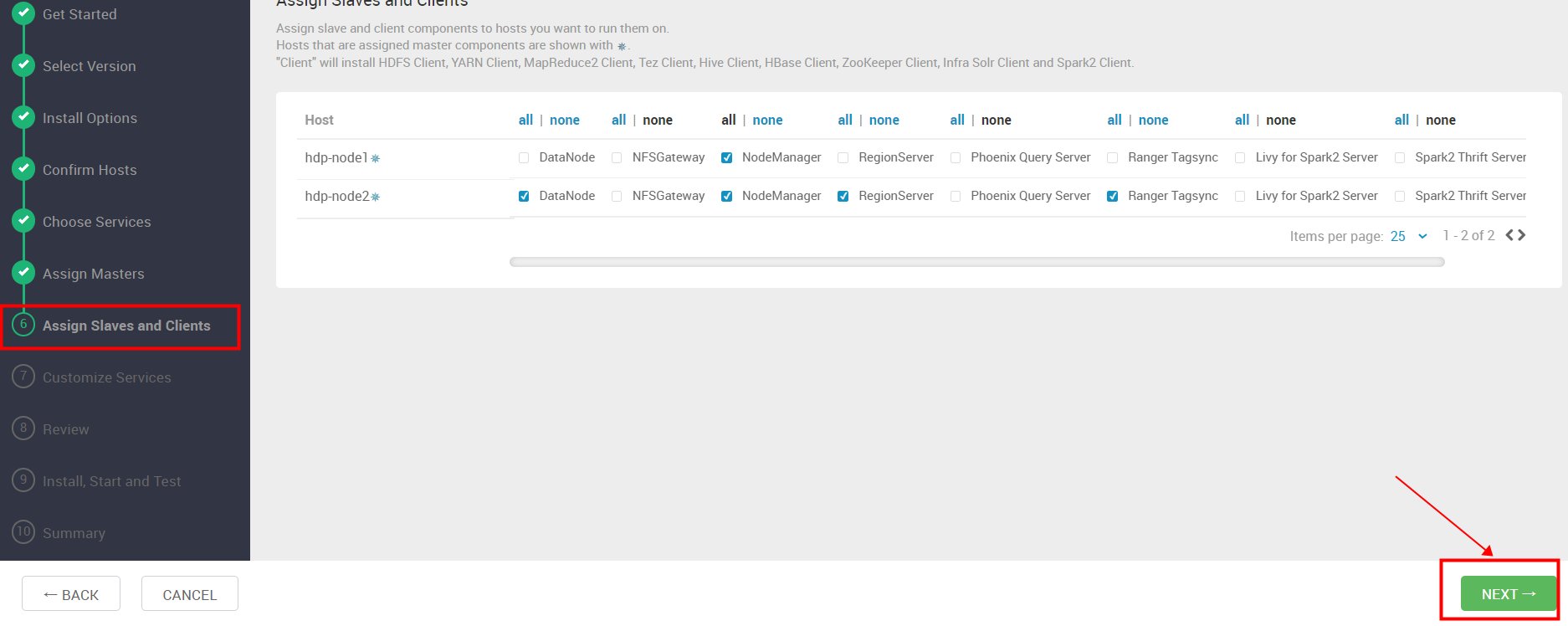Click the step 9 circle icon
1568x626 pixels.
[23, 480]
